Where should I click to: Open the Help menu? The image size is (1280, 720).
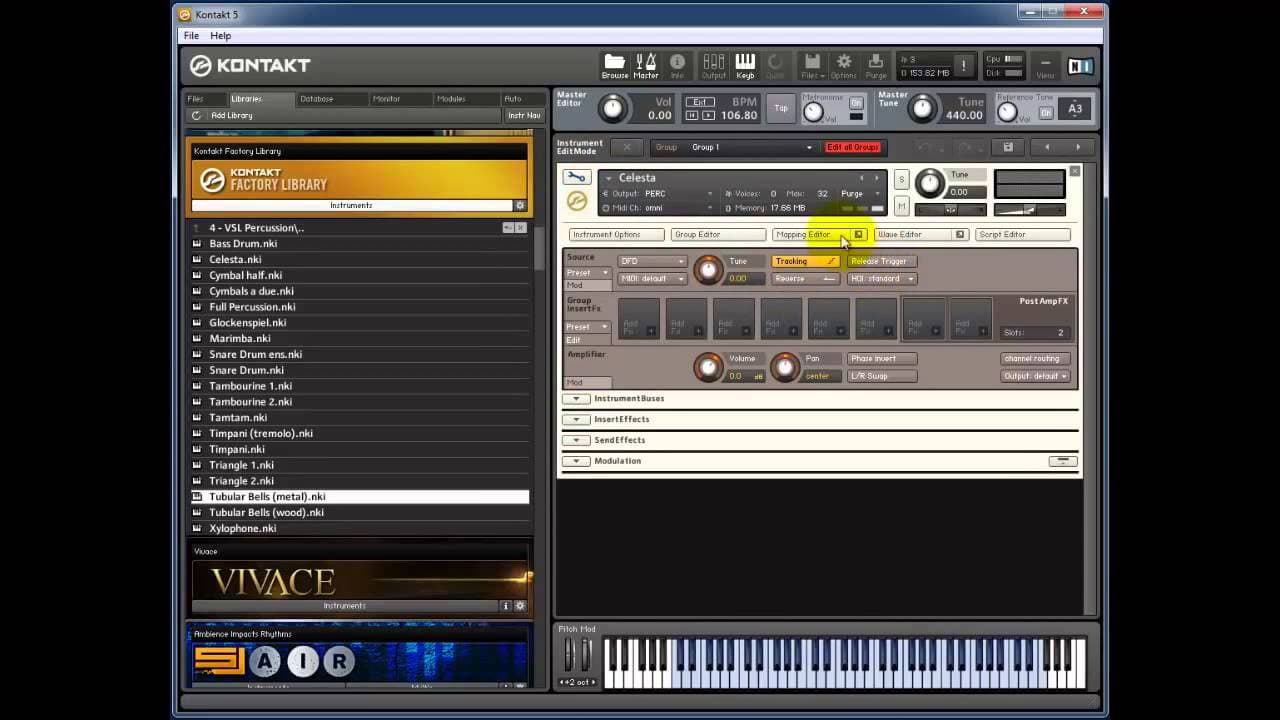point(221,36)
